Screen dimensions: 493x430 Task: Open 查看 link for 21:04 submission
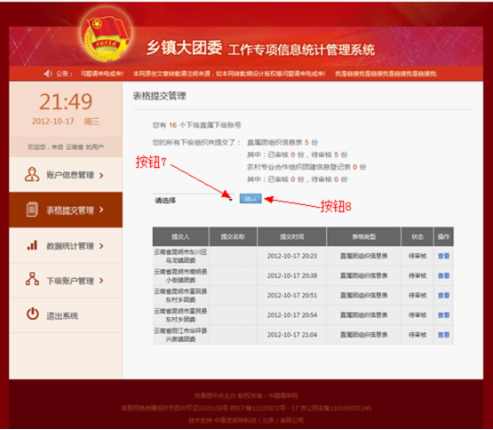(444, 335)
